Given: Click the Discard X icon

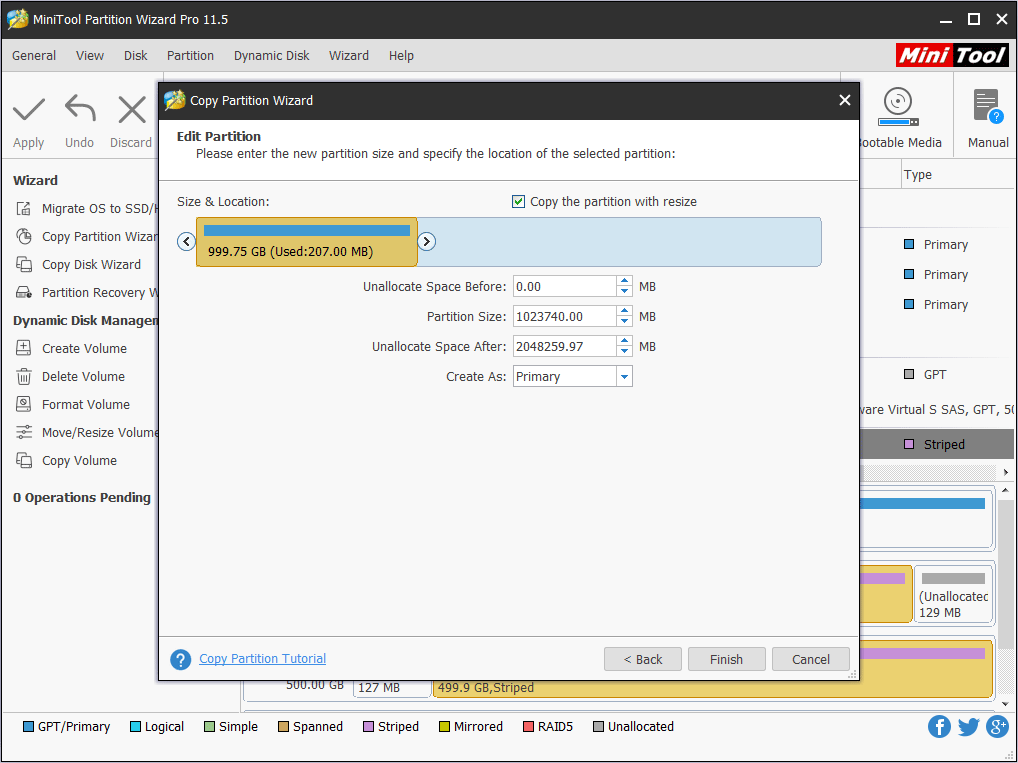Looking at the screenshot, I should (x=132, y=109).
